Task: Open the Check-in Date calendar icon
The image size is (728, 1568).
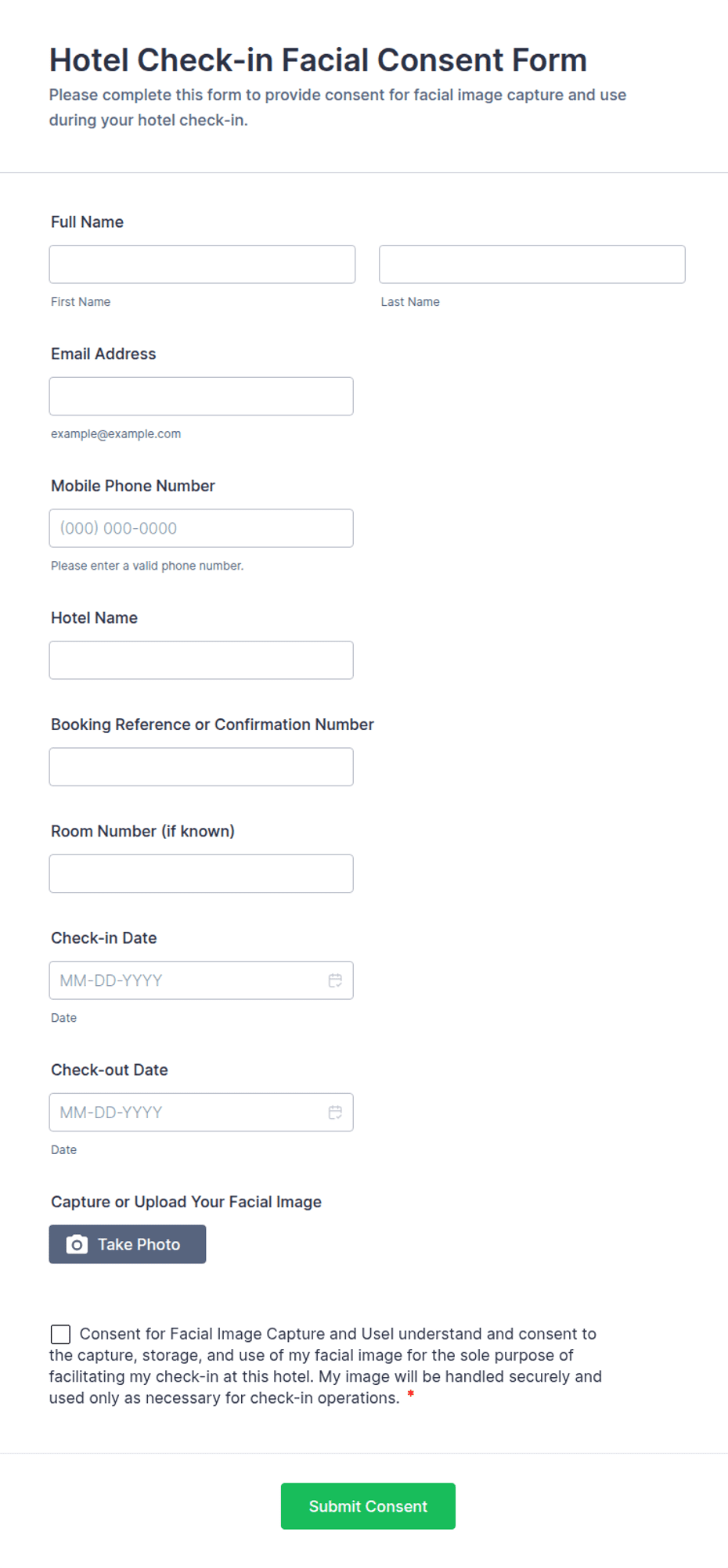Action: 335,980
